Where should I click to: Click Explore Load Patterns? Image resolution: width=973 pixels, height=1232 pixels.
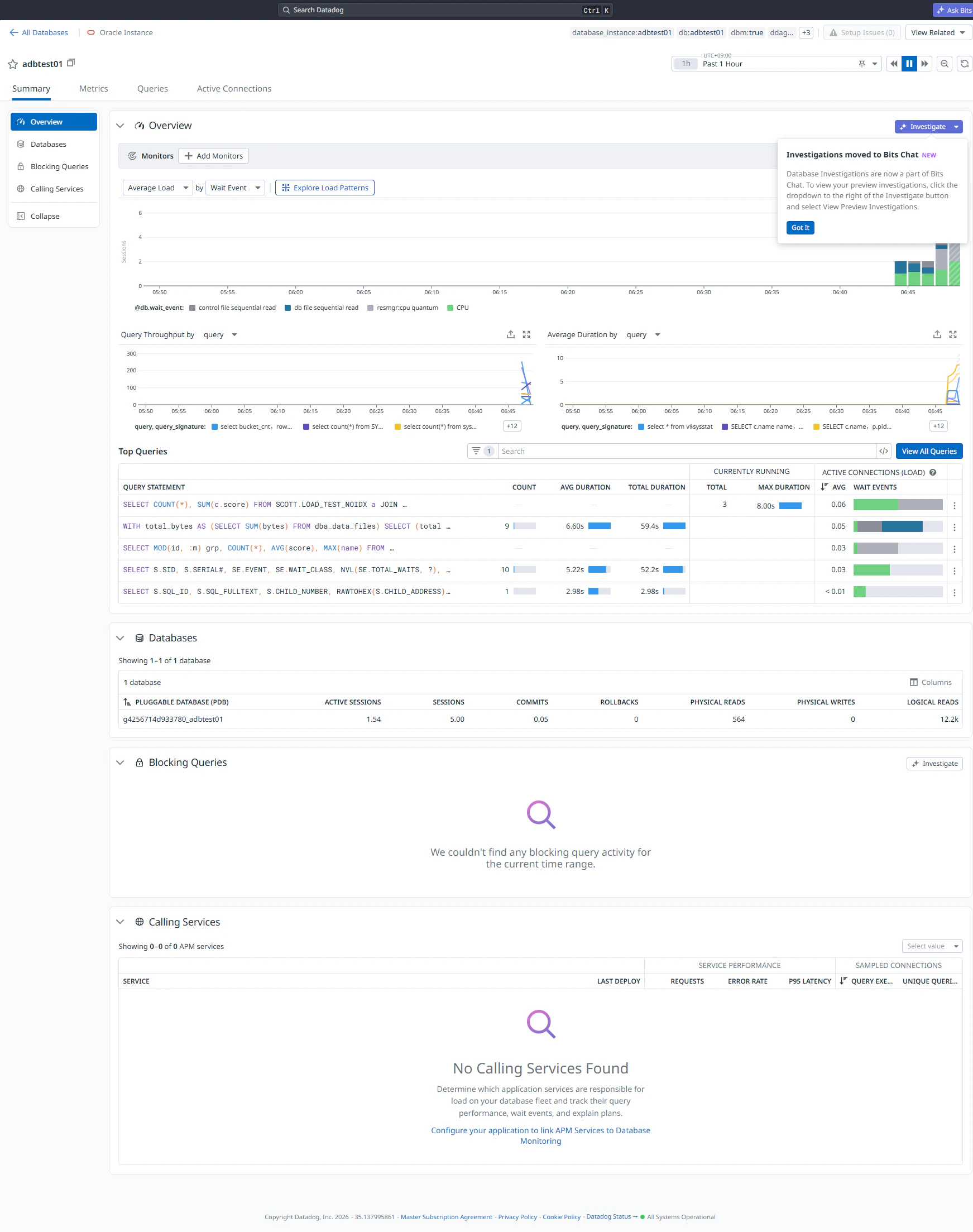[x=325, y=188]
